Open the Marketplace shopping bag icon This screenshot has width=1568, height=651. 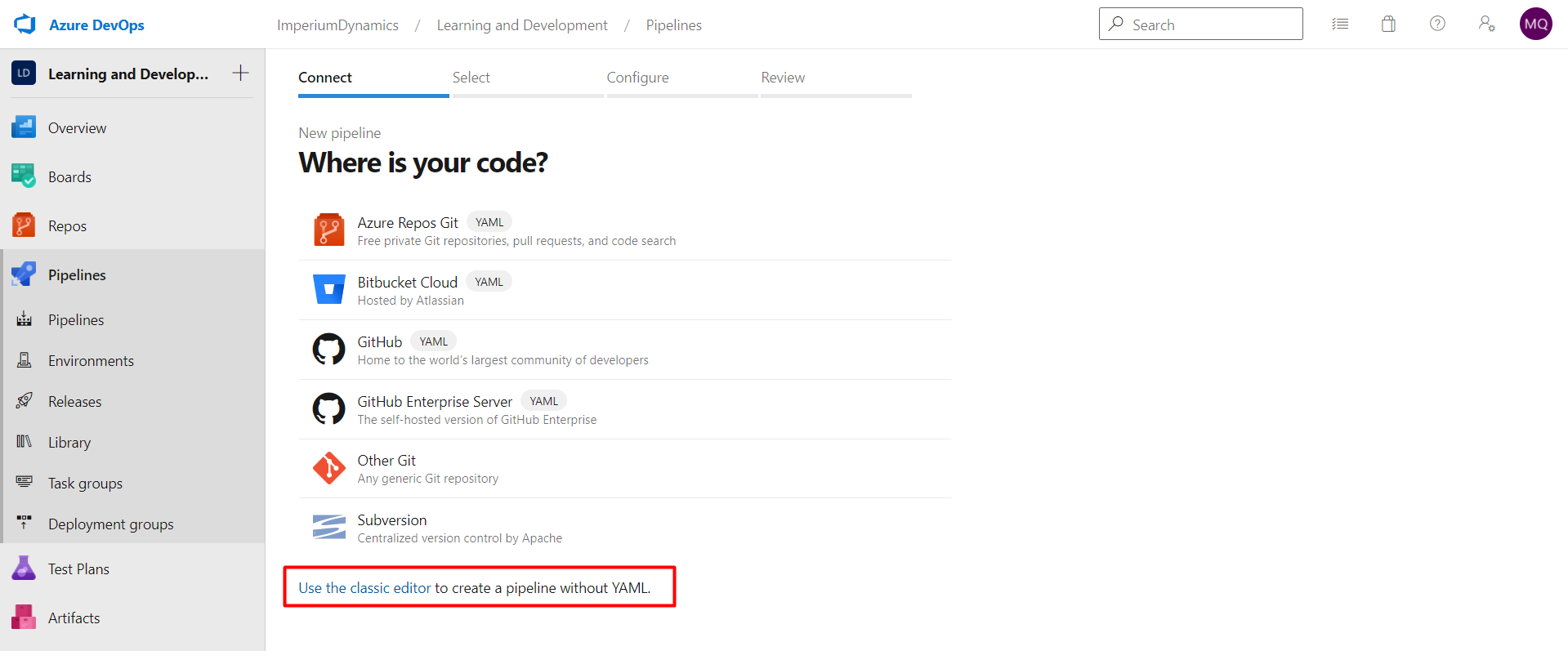(1388, 25)
